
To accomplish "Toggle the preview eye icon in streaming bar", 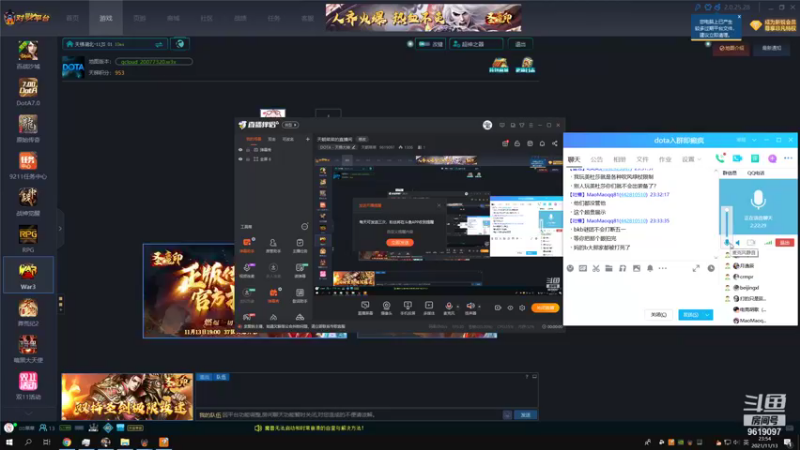I will 510,308.
